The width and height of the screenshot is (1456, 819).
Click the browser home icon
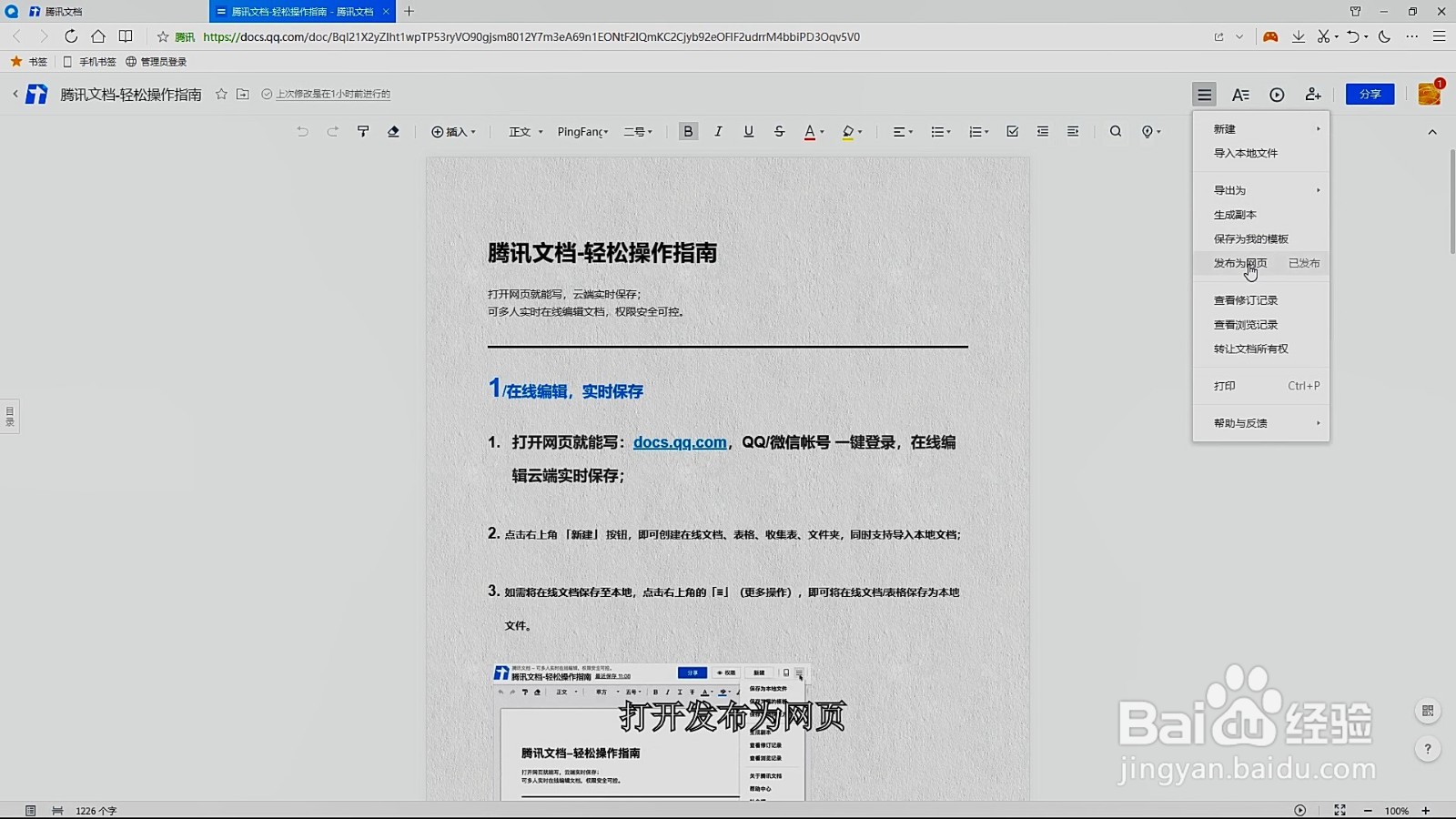pyautogui.click(x=98, y=36)
